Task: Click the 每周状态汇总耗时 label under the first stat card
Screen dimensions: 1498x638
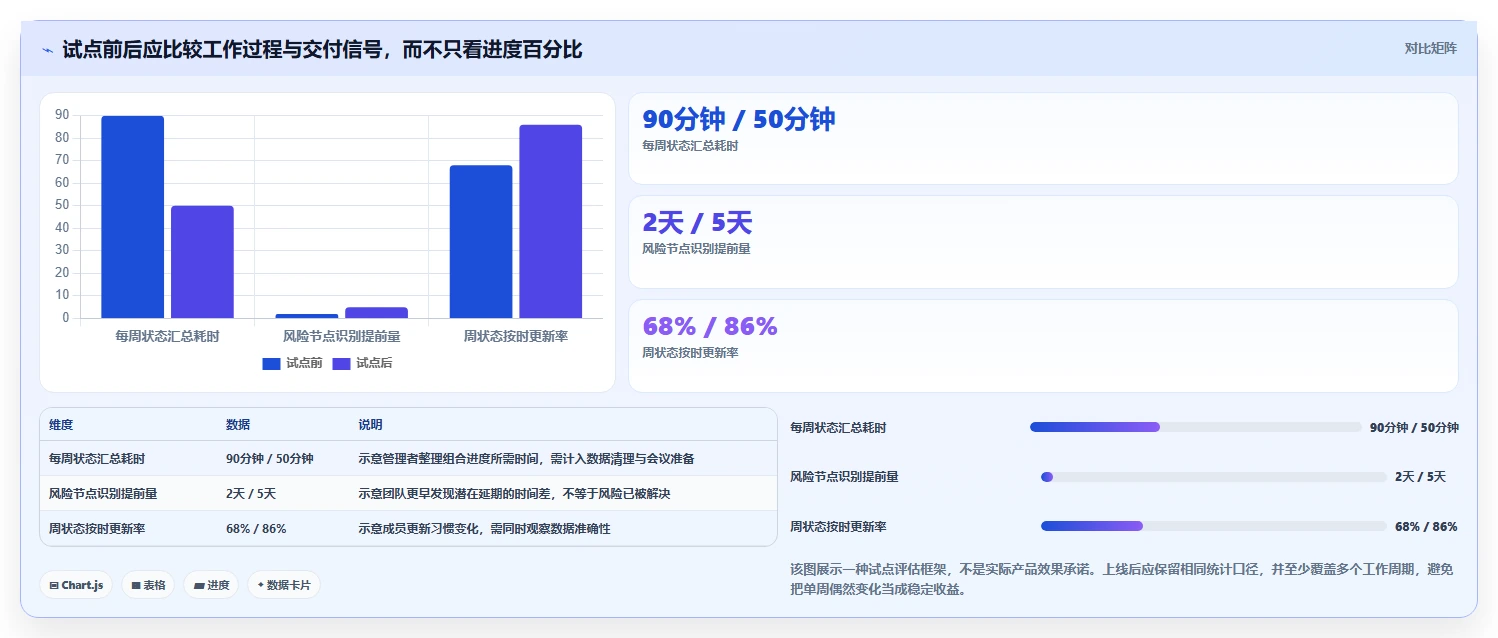Action: [x=690, y=146]
